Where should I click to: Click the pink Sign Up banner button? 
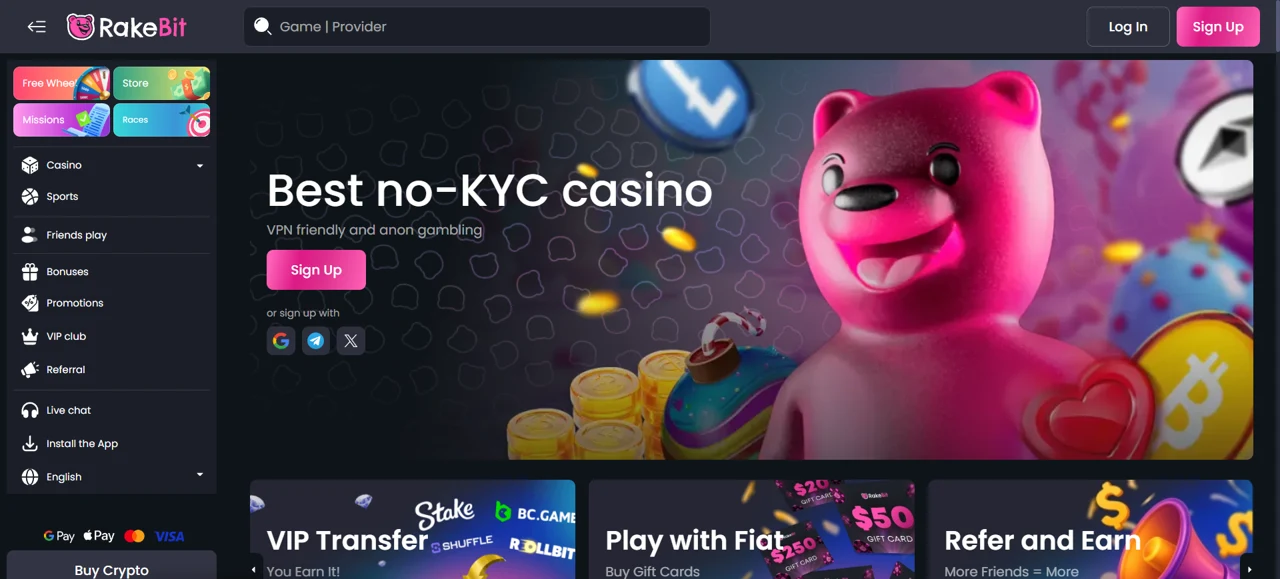pos(316,270)
